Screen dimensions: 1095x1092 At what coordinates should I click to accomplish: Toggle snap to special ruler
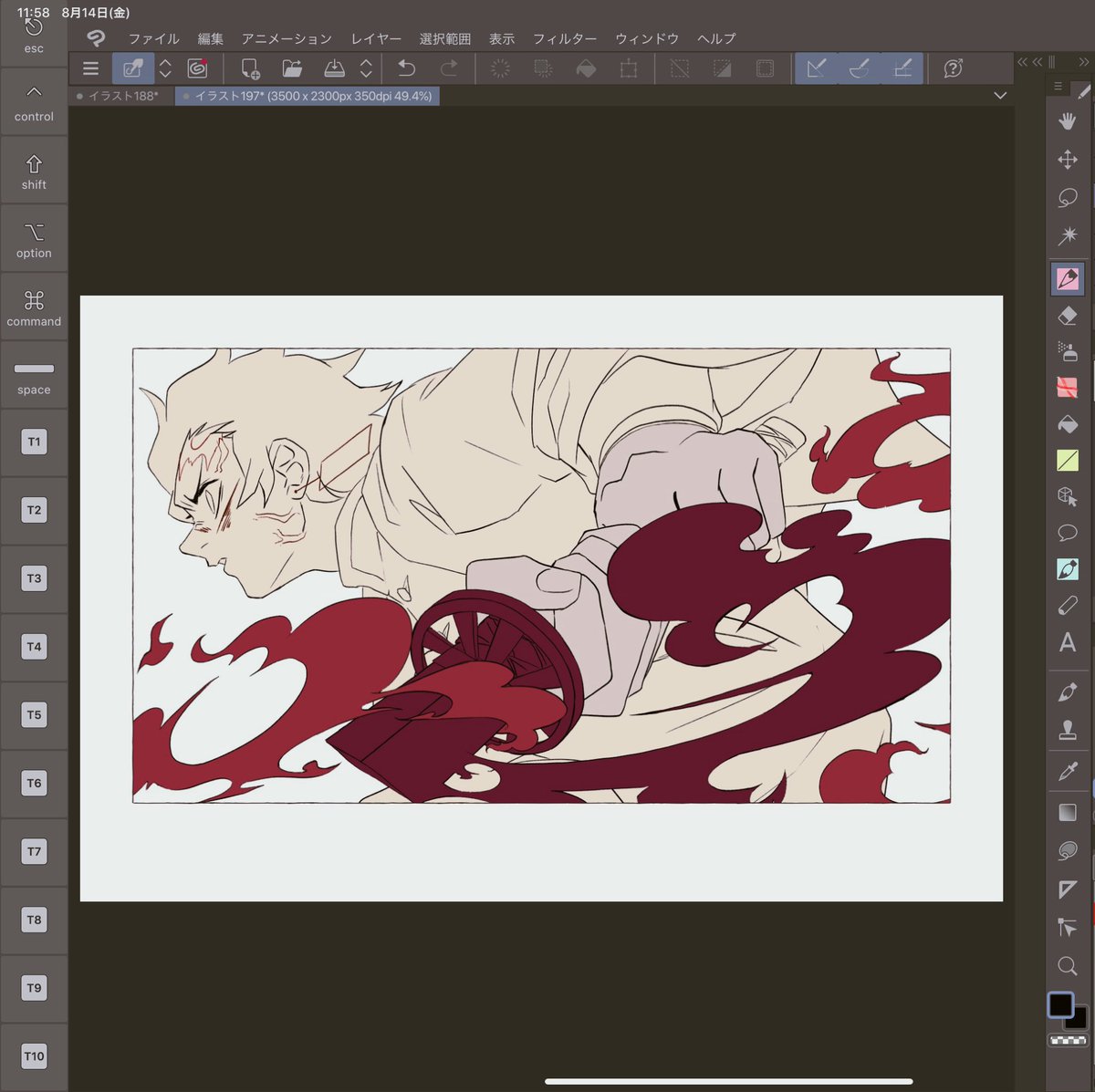coord(860,68)
